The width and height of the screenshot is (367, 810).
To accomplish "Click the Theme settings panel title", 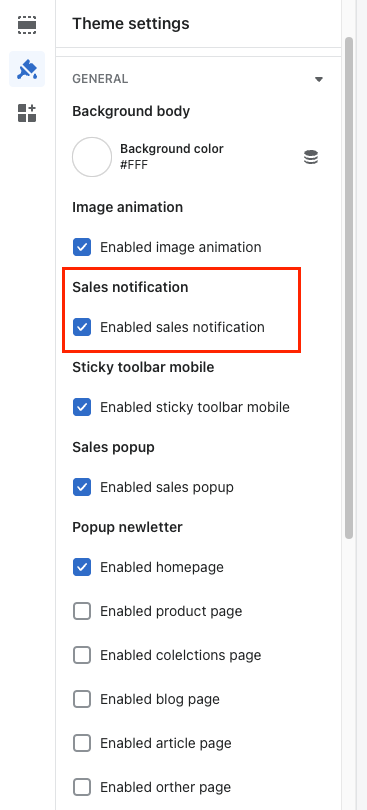I will click(131, 24).
